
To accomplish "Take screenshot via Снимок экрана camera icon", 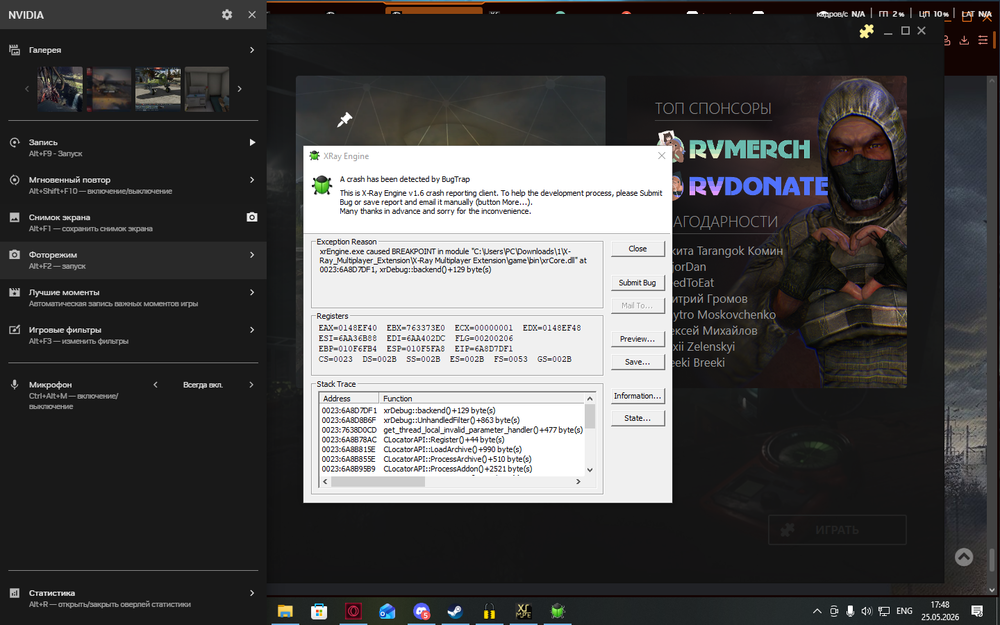I will (x=252, y=217).
